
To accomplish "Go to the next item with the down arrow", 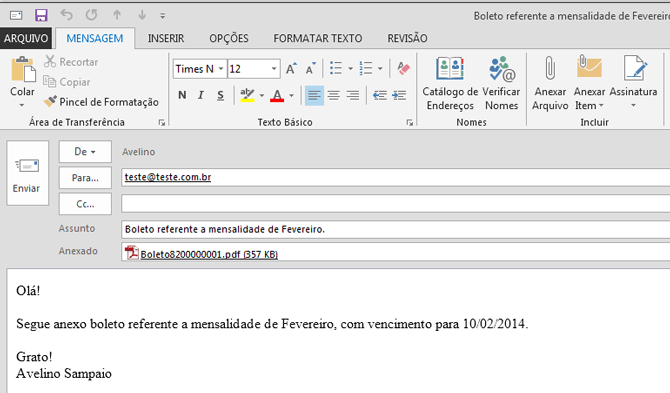I will pos(142,15).
